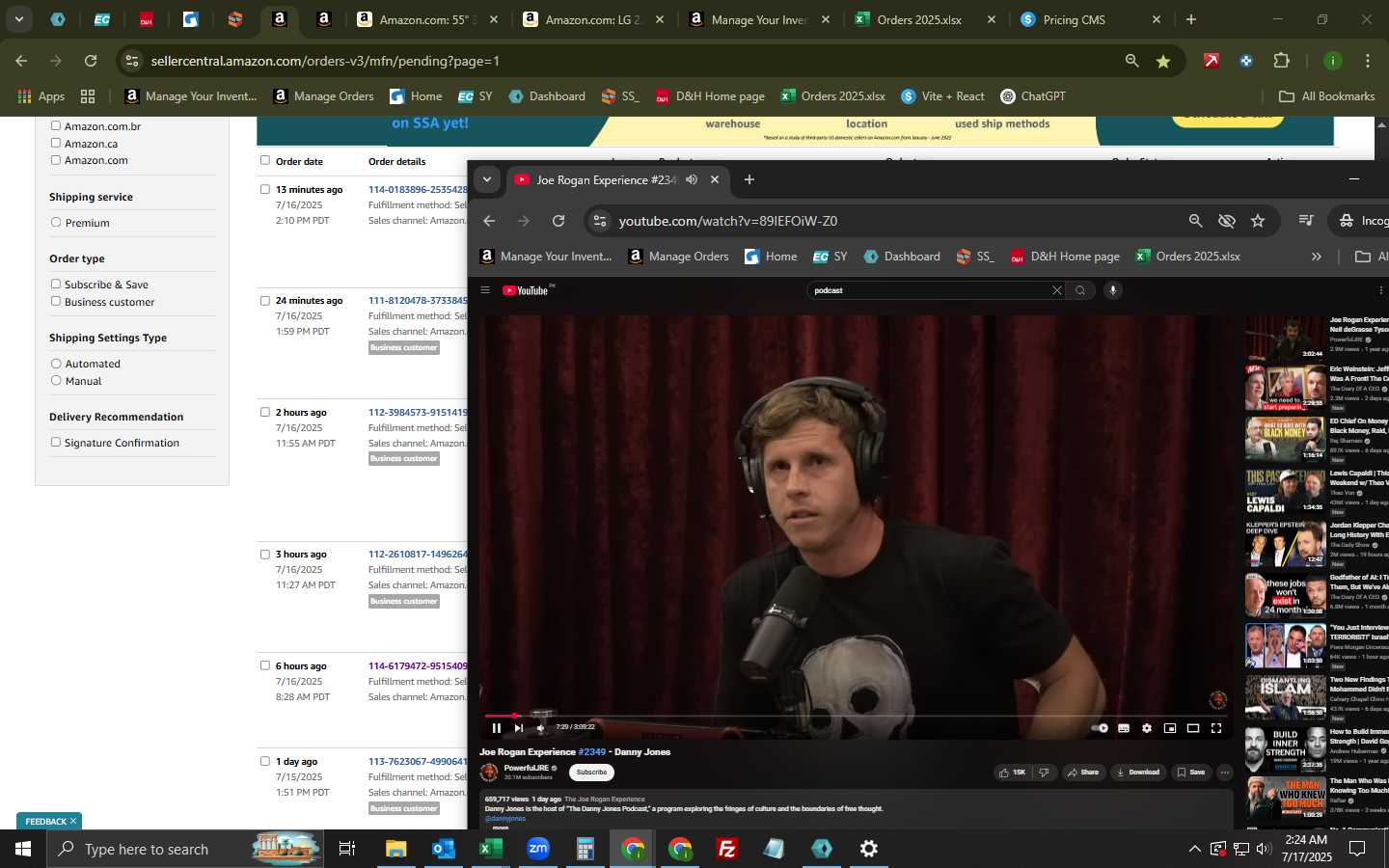
Task: Open new tab in incognito window
Action: point(749,179)
